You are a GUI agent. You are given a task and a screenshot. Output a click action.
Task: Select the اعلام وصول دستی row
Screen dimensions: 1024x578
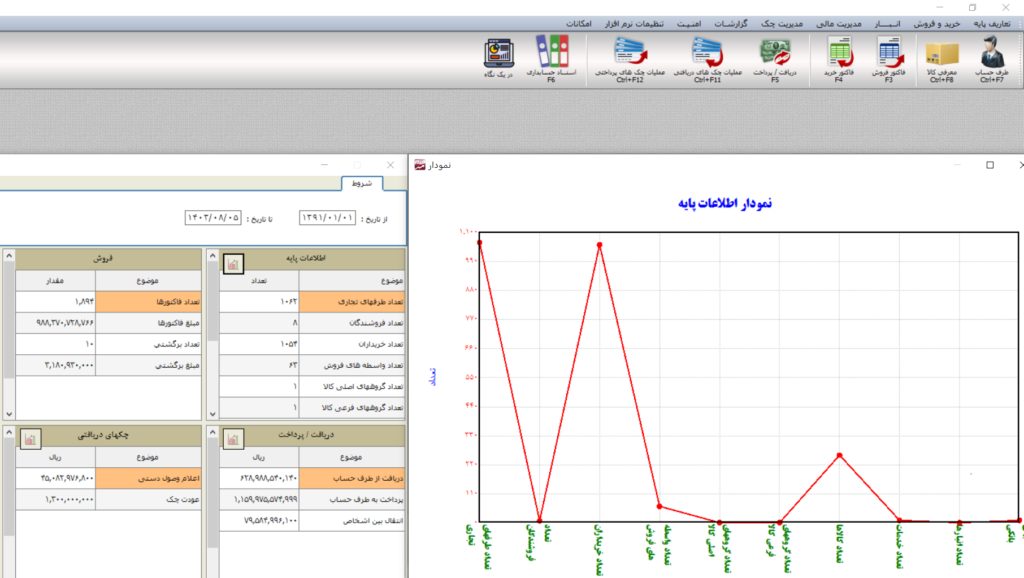tap(108, 478)
